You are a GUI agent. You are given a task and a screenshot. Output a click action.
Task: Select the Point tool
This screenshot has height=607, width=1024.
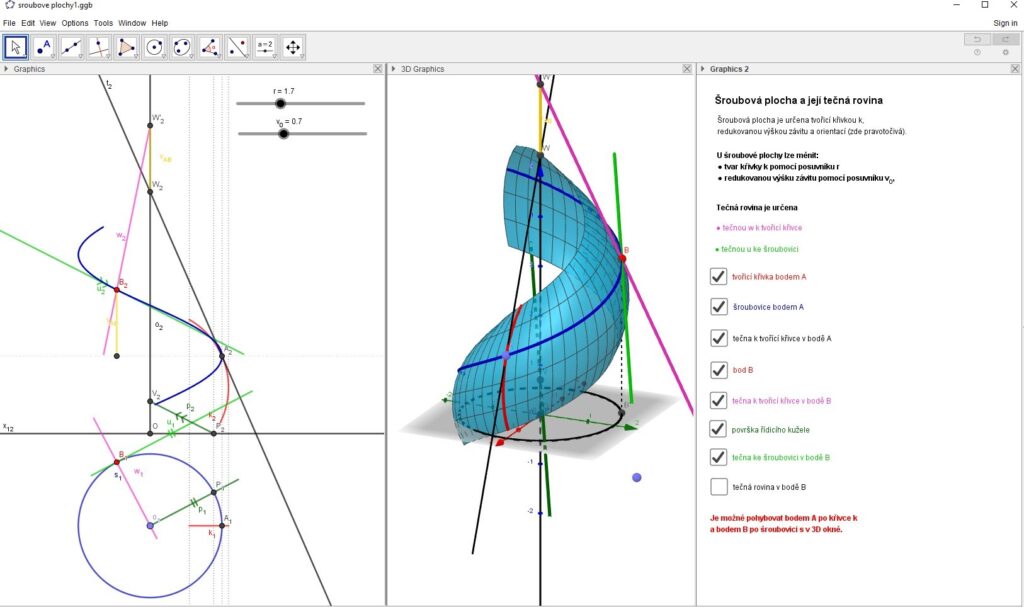pyautogui.click(x=44, y=47)
